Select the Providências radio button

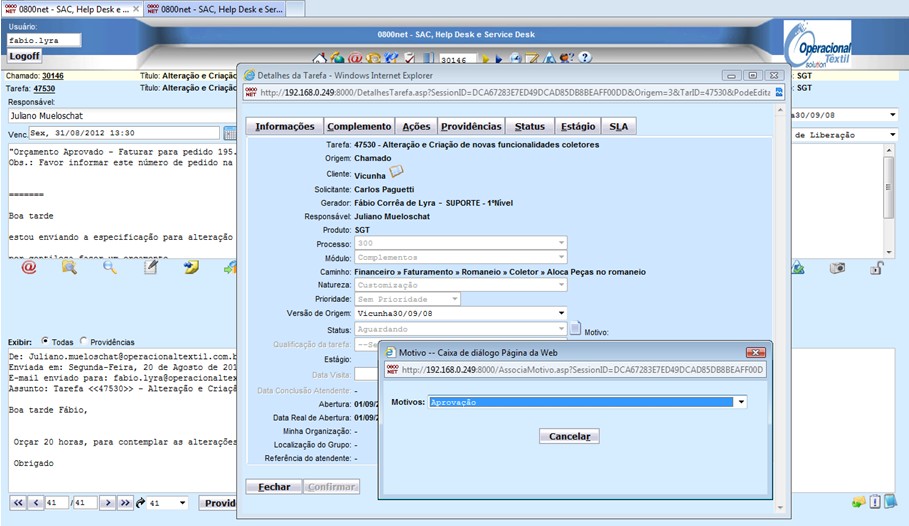(83, 340)
